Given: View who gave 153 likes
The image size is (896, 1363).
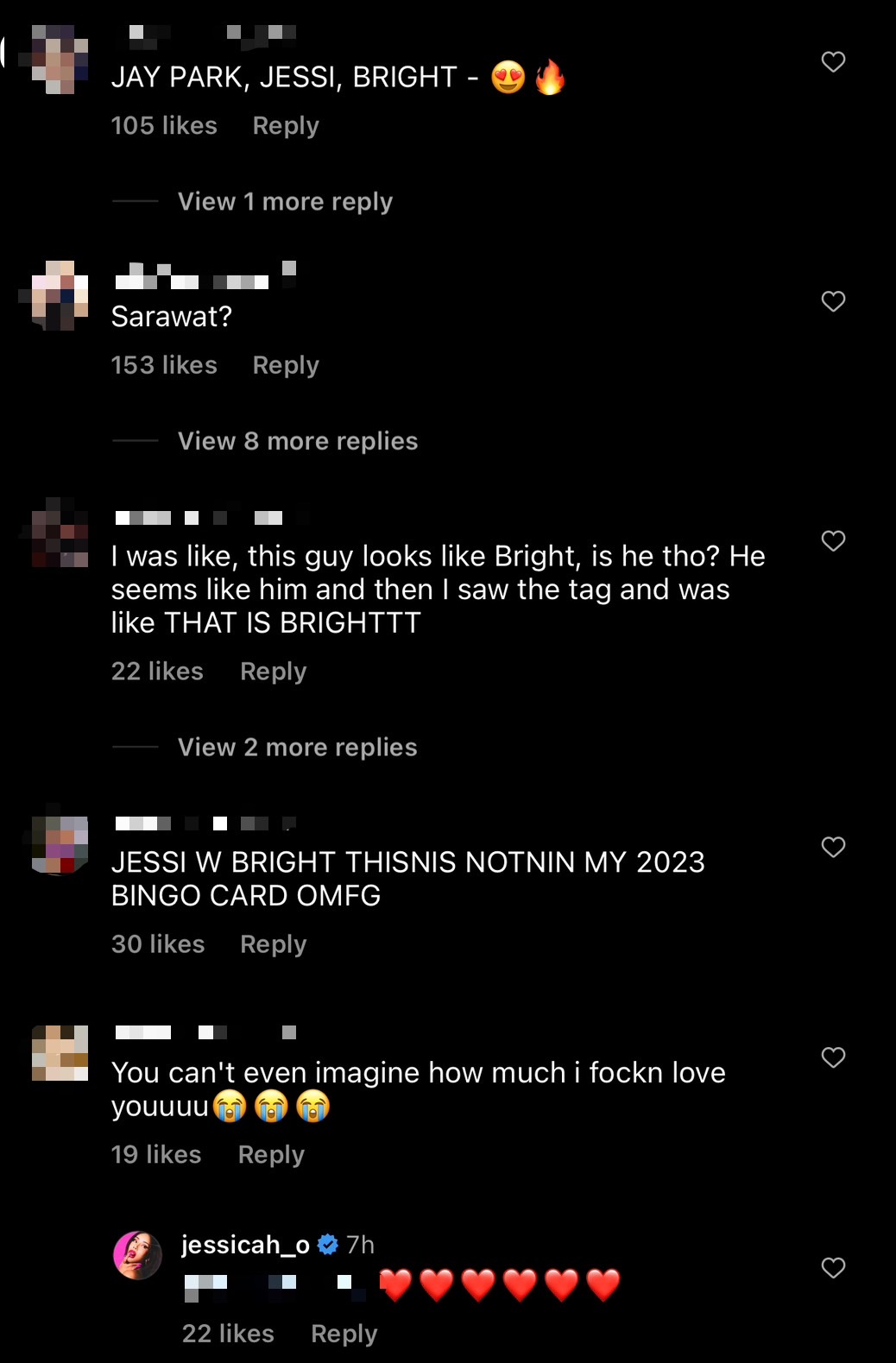Looking at the screenshot, I should pyautogui.click(x=164, y=365).
